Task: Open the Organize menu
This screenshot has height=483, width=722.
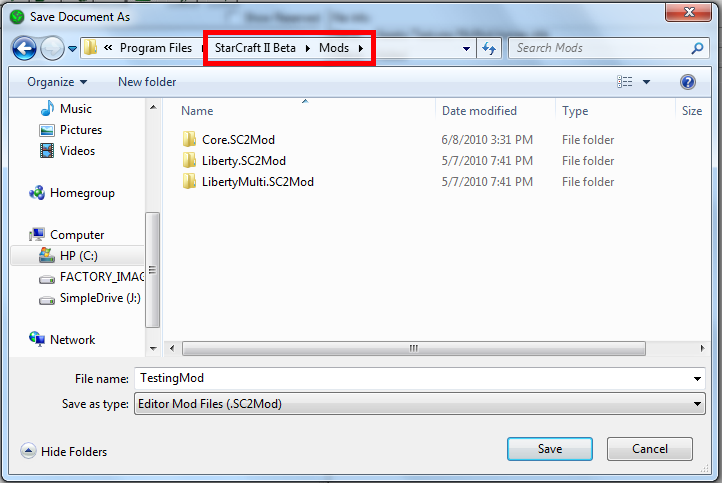Action: pyautogui.click(x=57, y=82)
